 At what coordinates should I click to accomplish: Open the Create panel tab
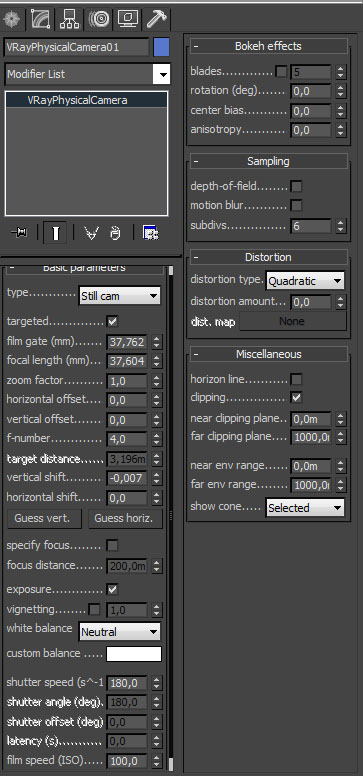[x=12, y=19]
